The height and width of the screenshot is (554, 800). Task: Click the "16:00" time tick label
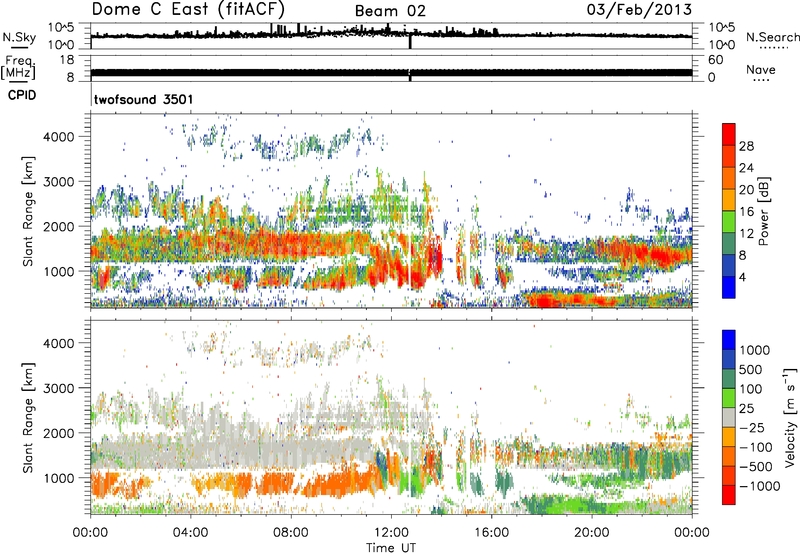491,533
